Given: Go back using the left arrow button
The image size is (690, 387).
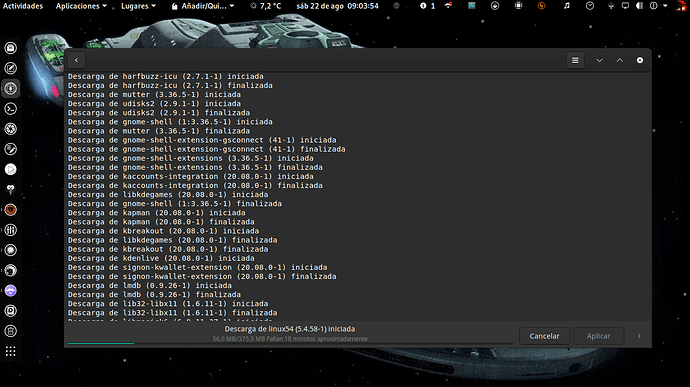Looking at the screenshot, I should (77, 60).
